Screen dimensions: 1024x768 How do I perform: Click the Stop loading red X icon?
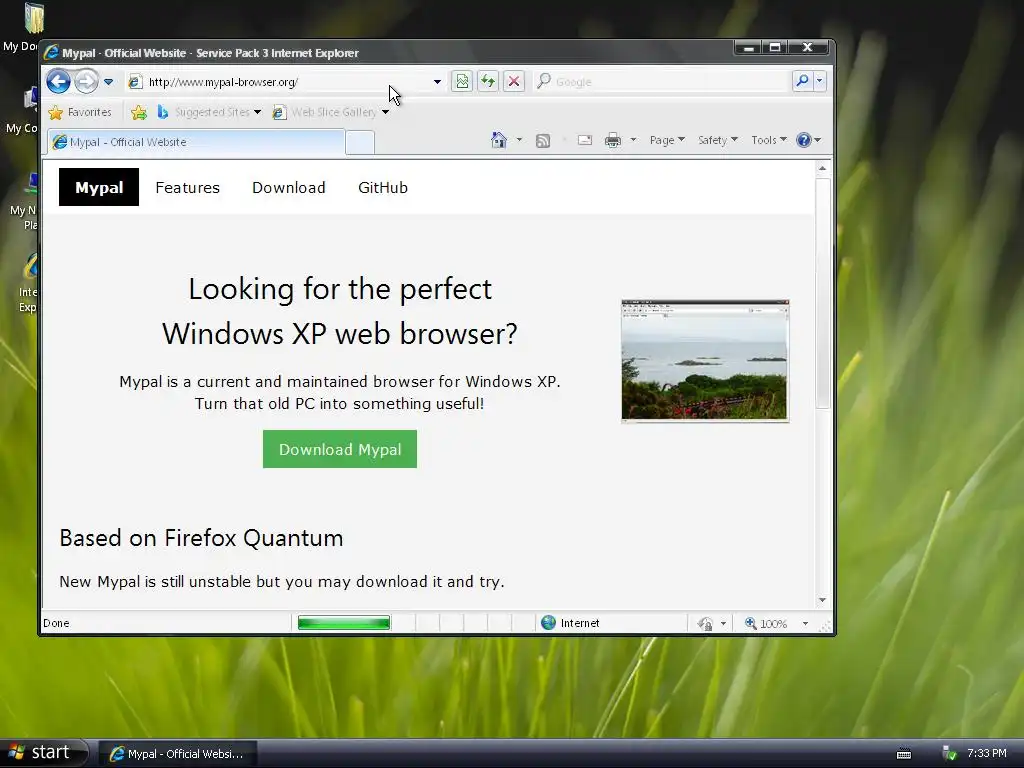coord(514,82)
